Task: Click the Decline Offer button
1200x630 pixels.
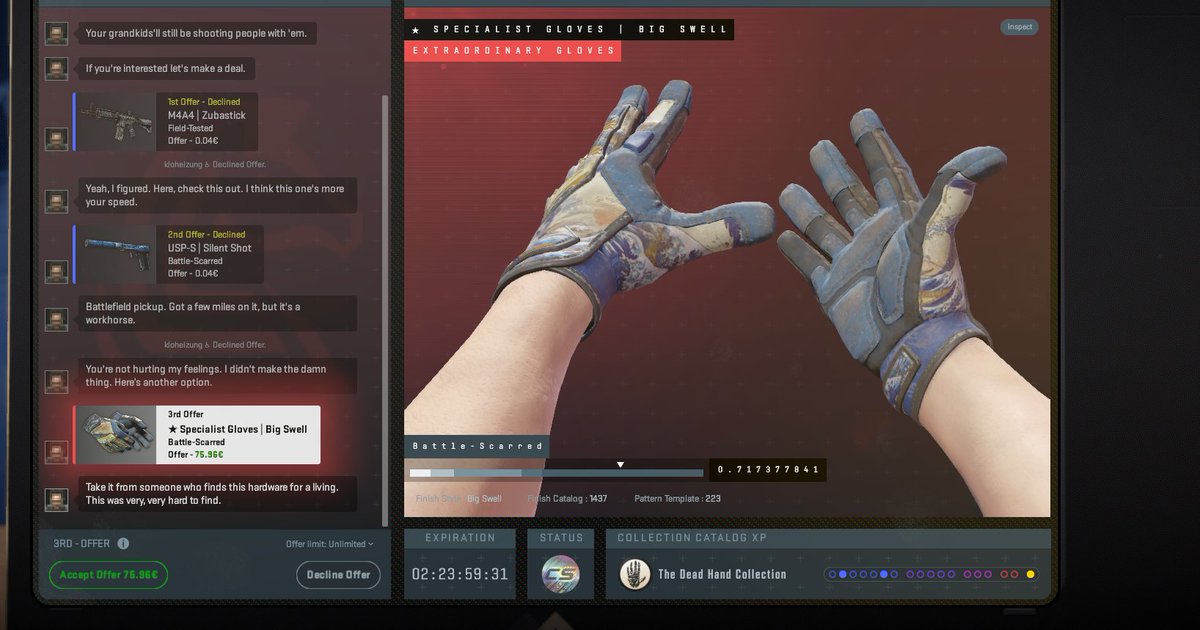Action: point(338,575)
